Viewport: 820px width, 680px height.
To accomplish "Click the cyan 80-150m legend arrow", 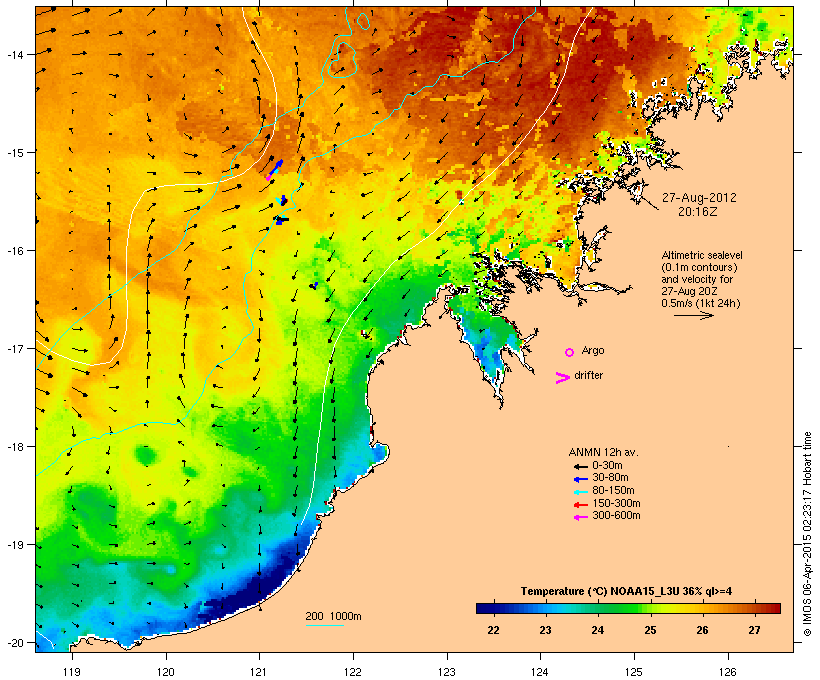I will pyautogui.click(x=580, y=492).
